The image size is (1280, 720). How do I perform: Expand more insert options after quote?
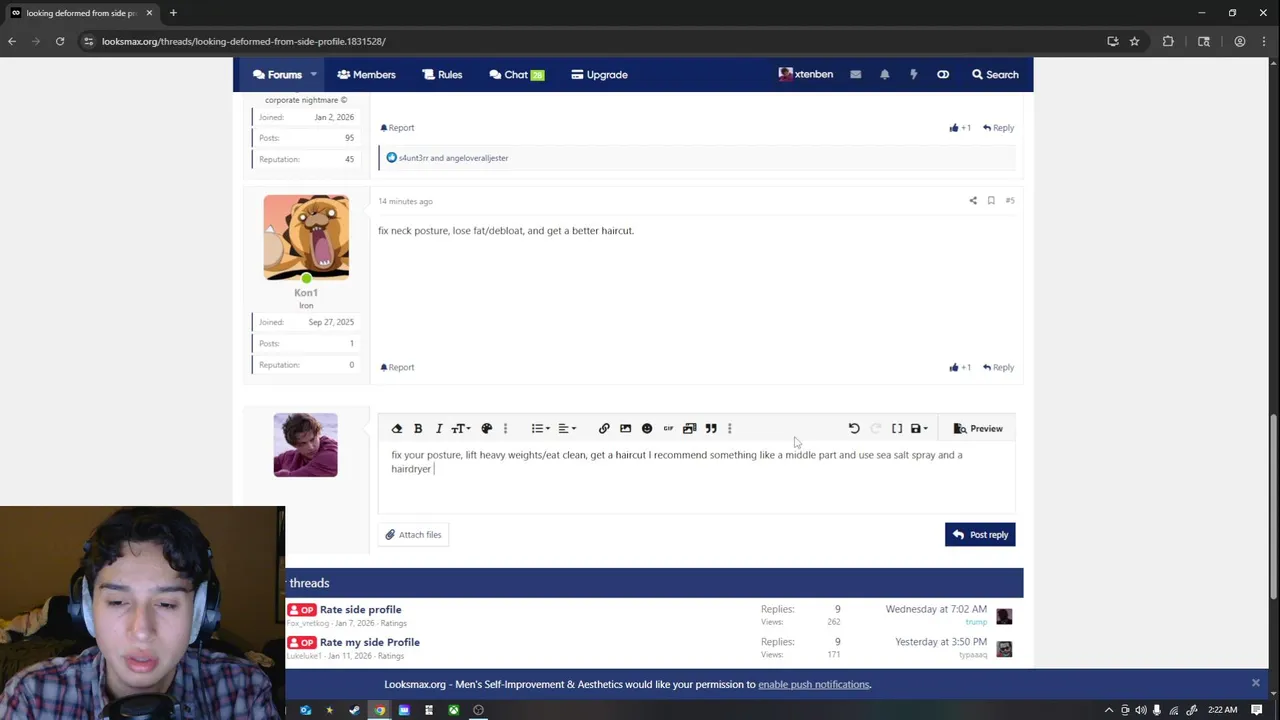(x=729, y=428)
